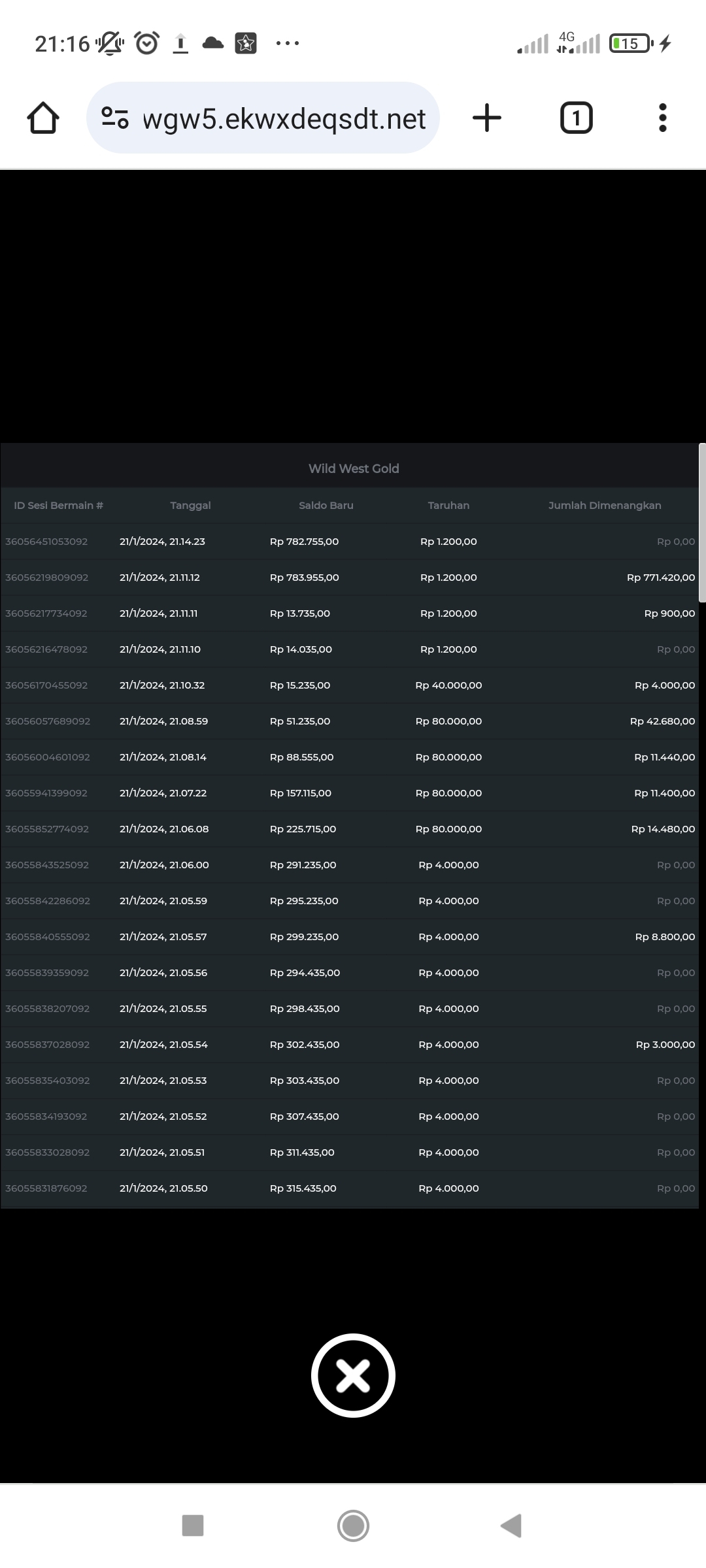Open site info icon in address bar
706x1568 pixels.
(115, 118)
